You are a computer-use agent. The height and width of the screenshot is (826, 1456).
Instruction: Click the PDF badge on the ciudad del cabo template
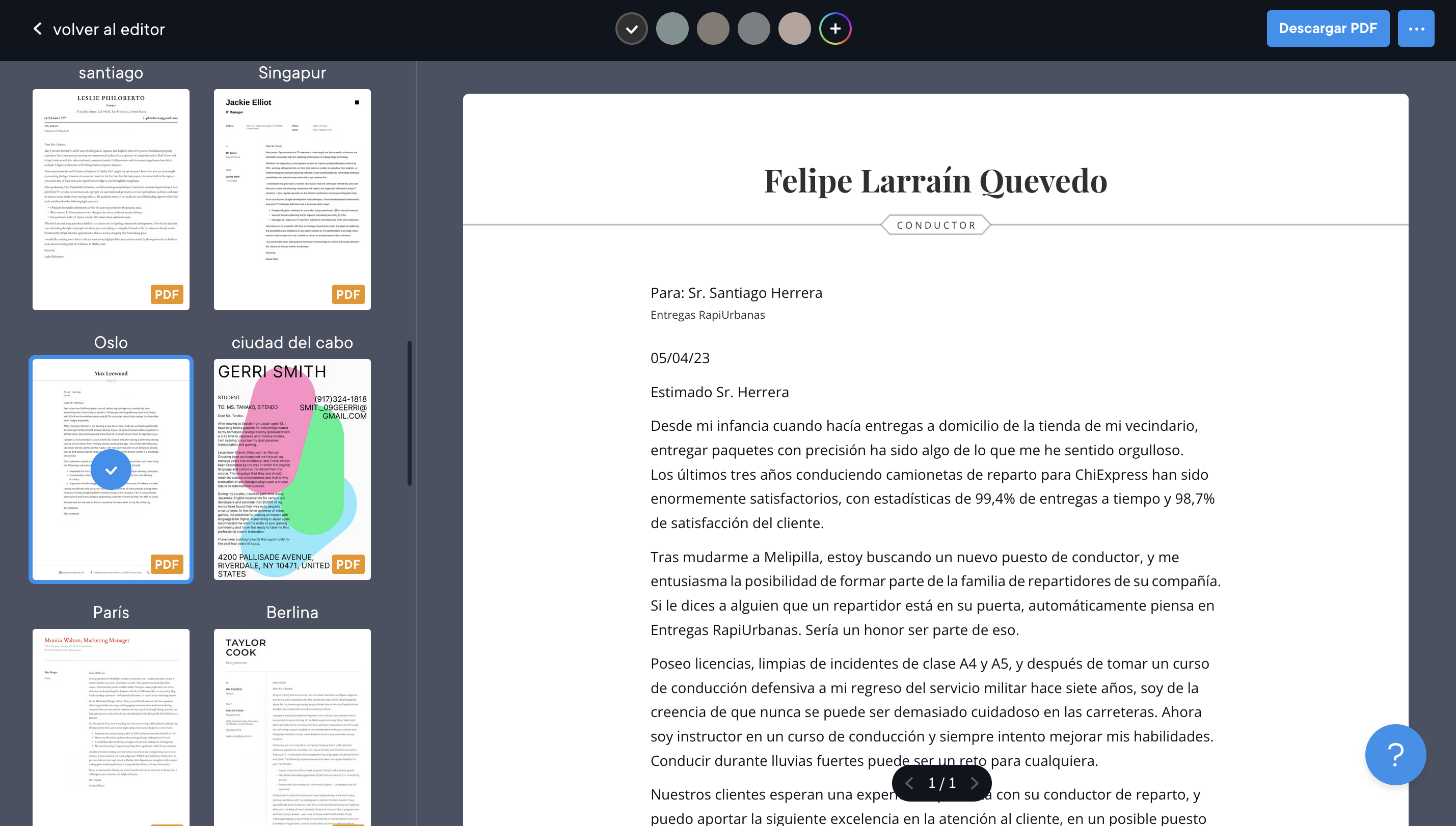tap(348, 564)
